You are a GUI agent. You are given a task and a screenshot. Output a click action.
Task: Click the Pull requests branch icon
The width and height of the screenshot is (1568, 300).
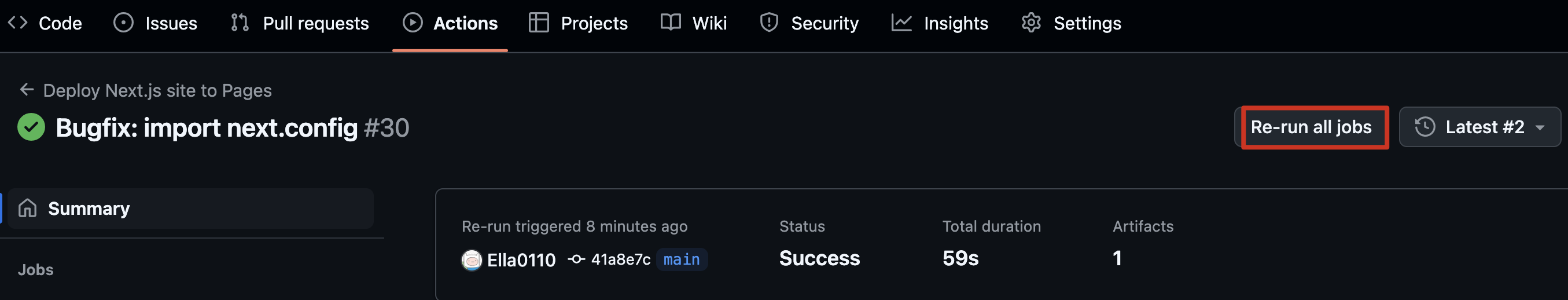(240, 23)
